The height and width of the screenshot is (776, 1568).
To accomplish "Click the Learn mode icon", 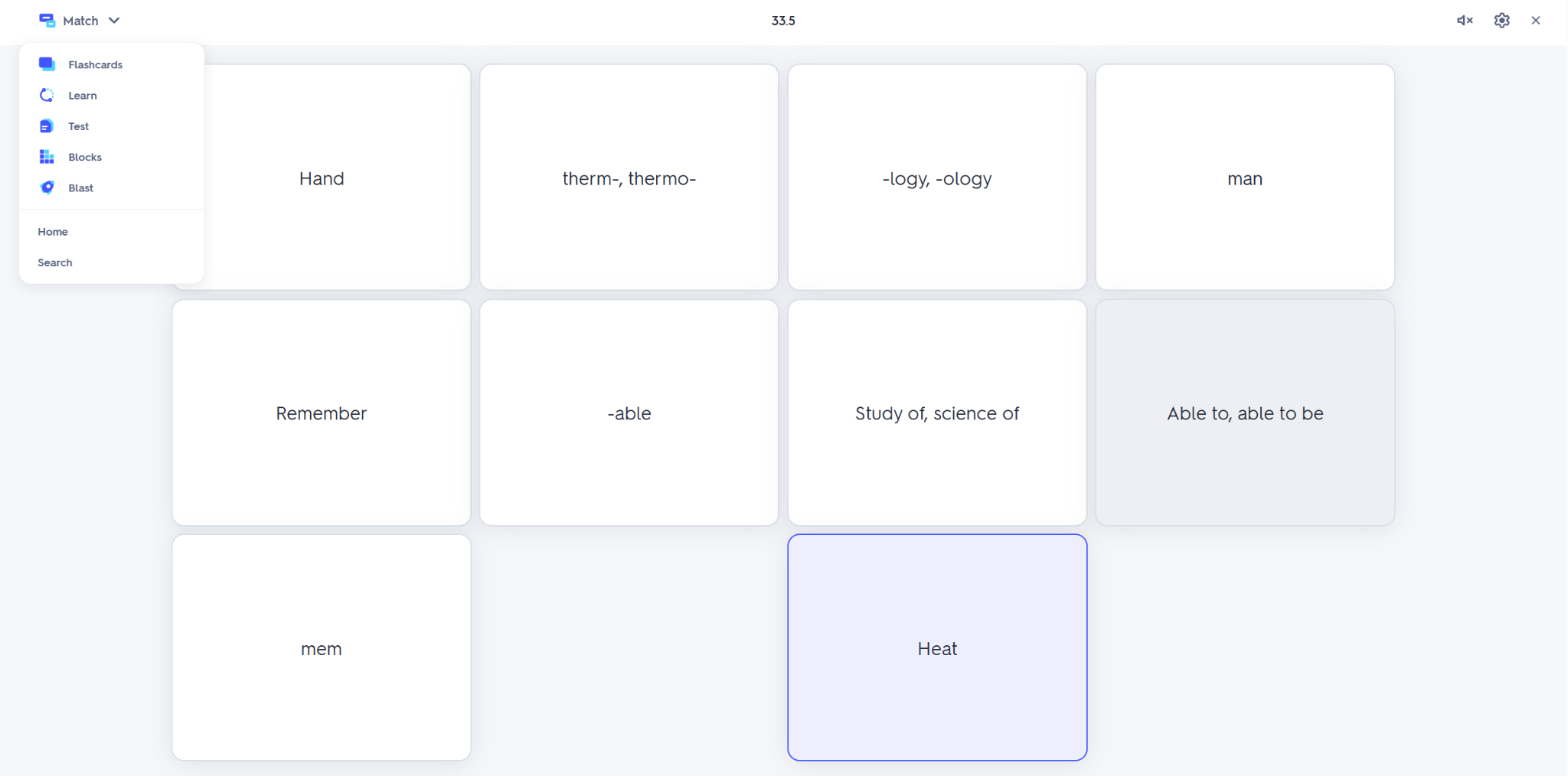I will pyautogui.click(x=47, y=95).
